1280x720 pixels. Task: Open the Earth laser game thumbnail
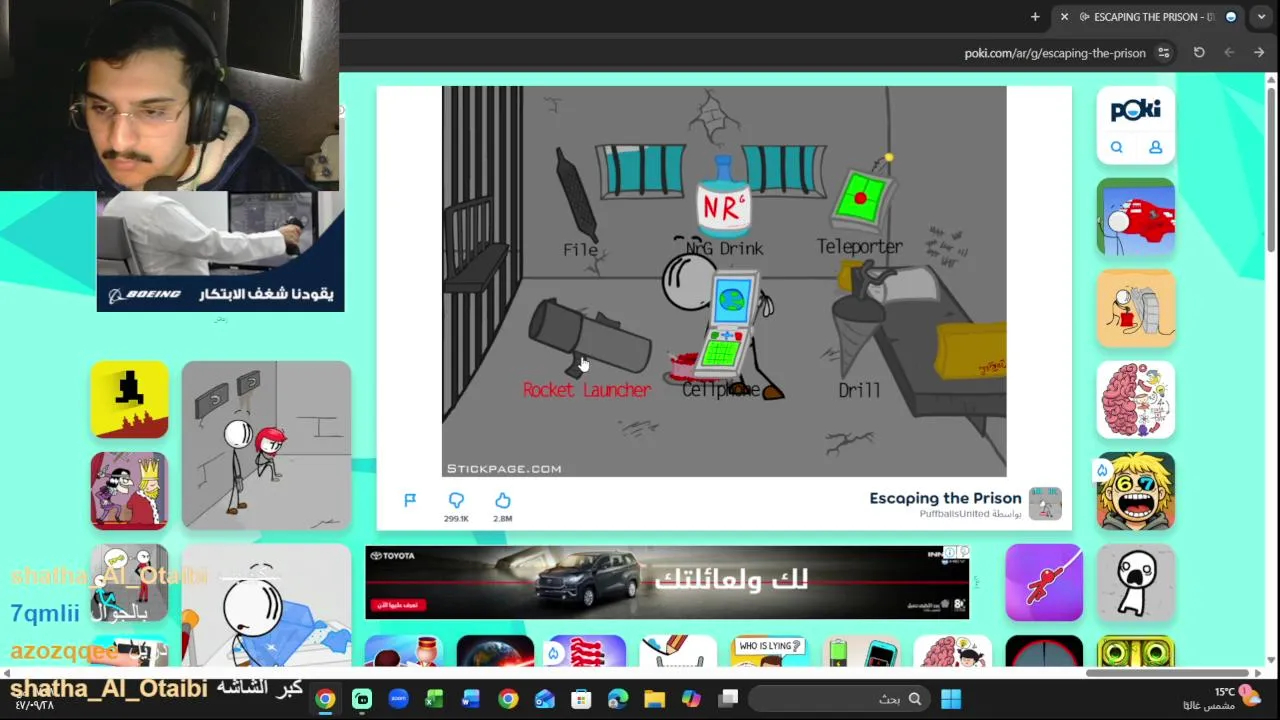(495, 651)
